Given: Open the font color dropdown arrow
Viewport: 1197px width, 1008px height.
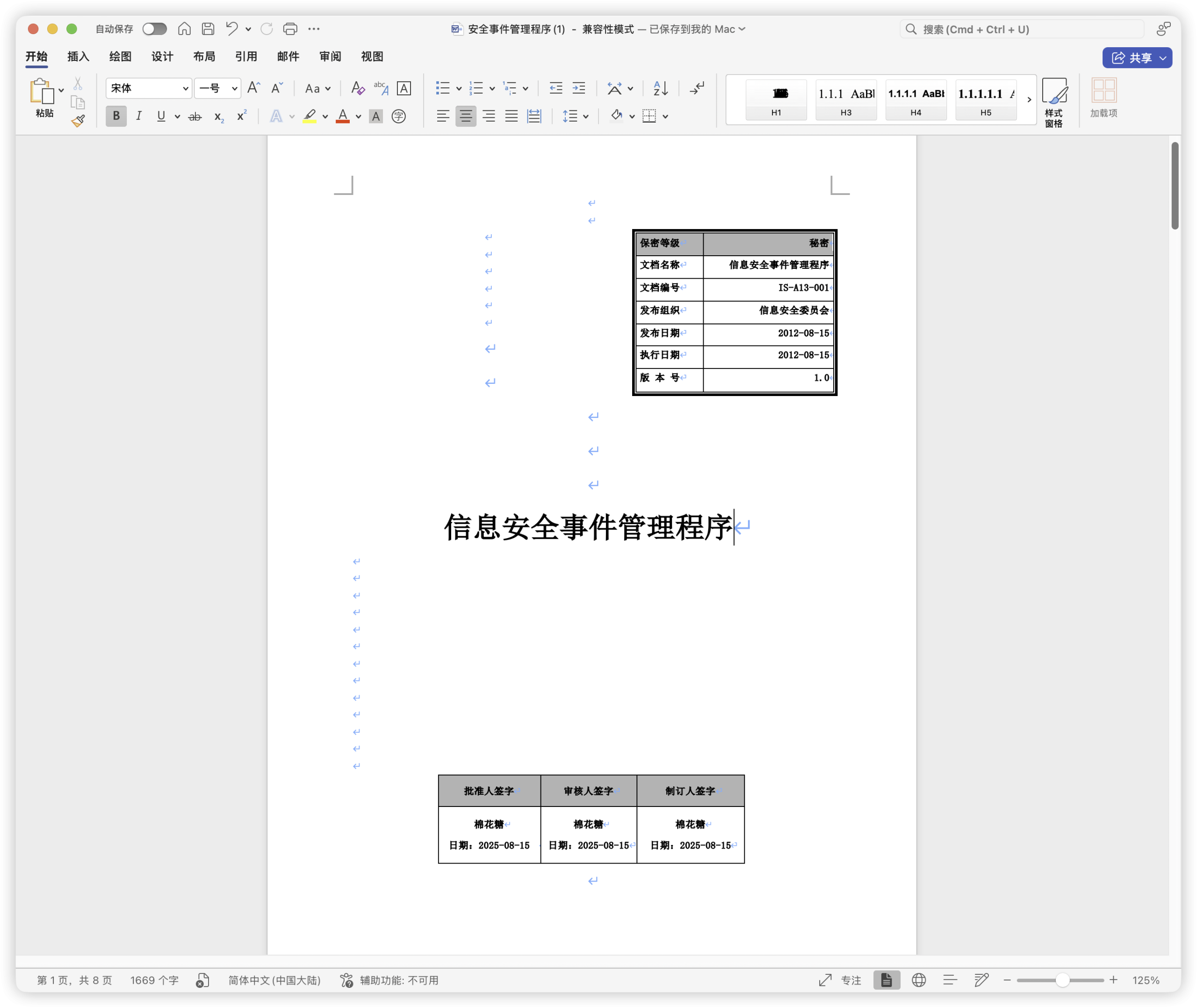Looking at the screenshot, I should 358,116.
